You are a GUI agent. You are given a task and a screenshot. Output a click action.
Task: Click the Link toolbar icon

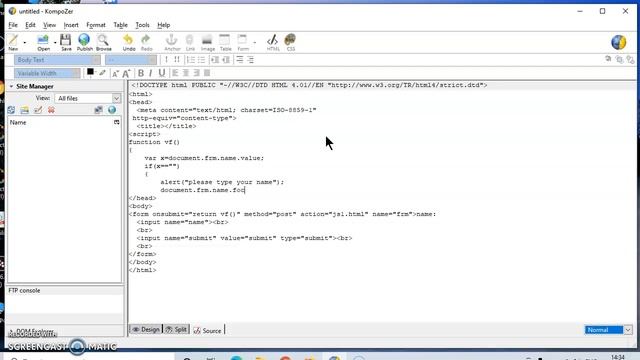pyautogui.click(x=190, y=42)
